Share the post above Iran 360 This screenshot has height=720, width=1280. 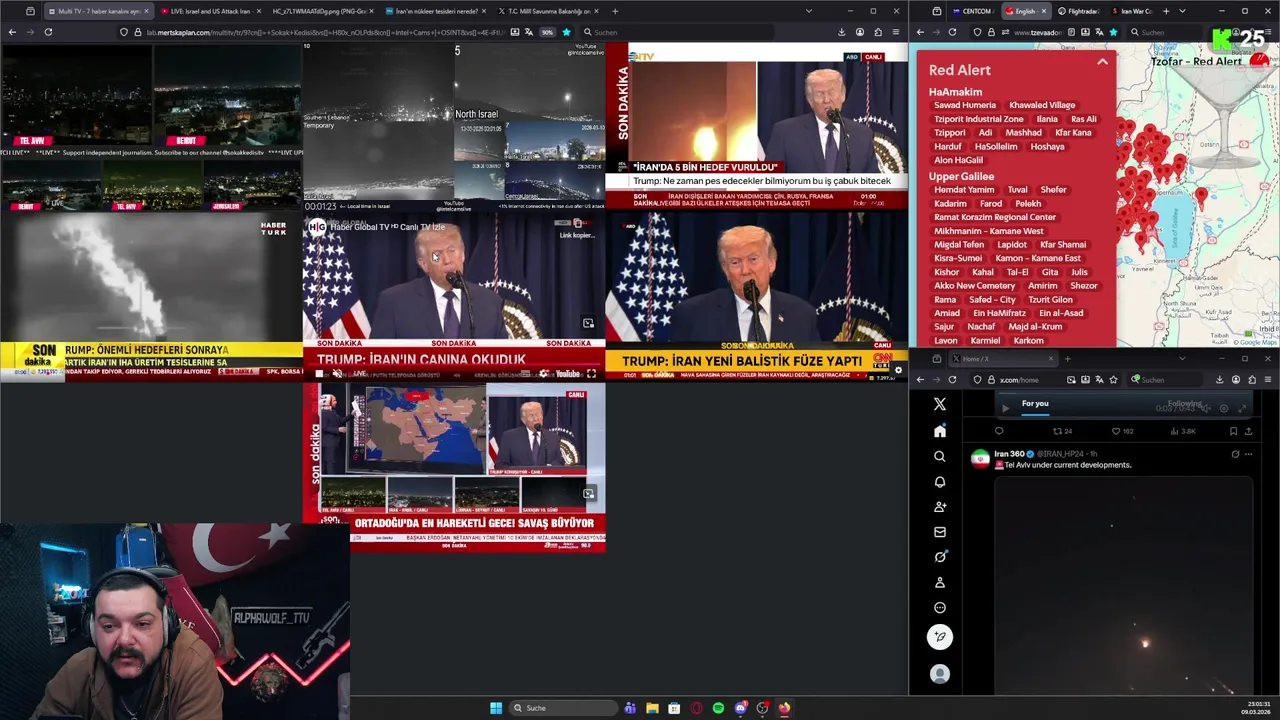[x=1248, y=431]
